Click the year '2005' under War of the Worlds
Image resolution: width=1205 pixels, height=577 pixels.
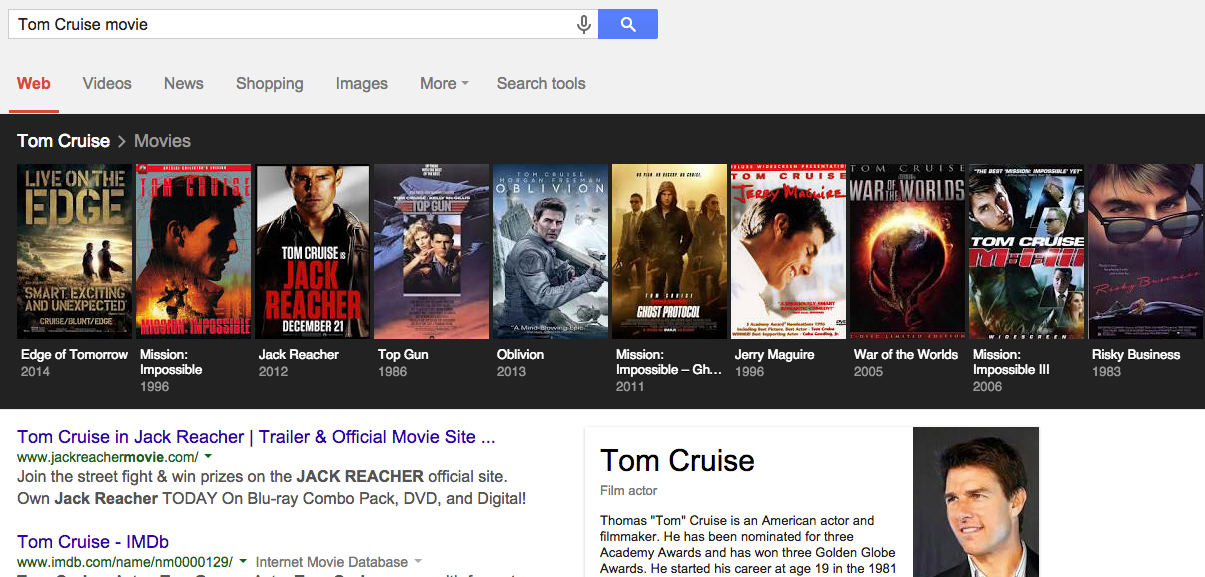click(x=868, y=372)
